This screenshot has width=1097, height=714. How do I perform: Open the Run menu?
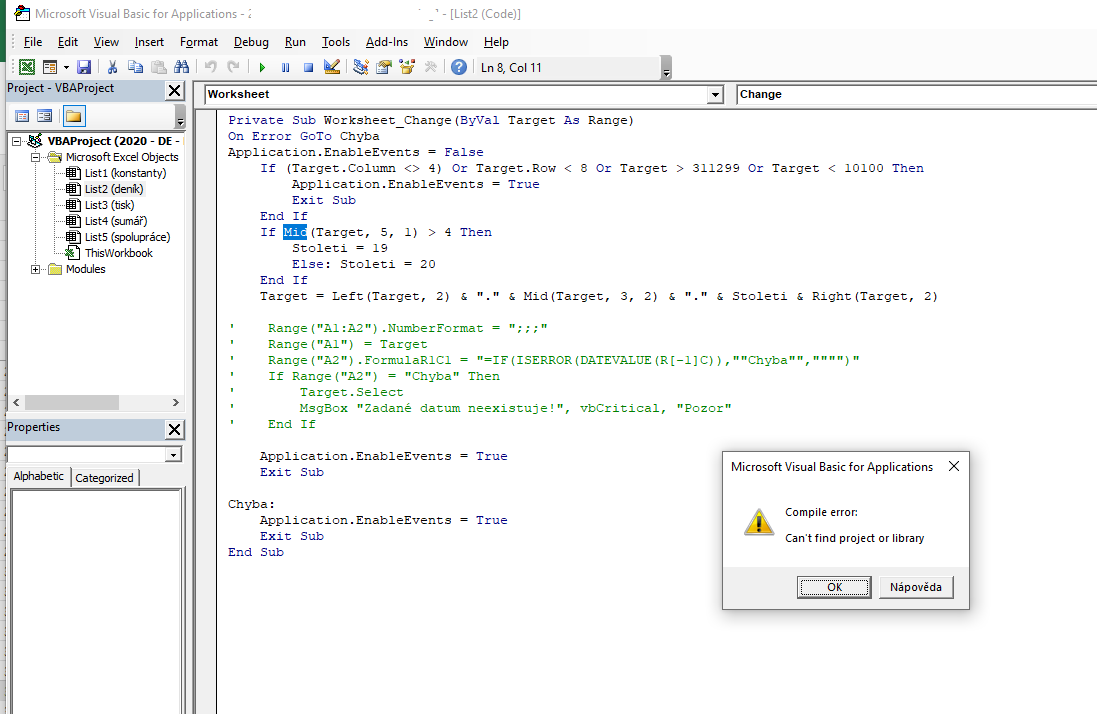pyautogui.click(x=295, y=42)
